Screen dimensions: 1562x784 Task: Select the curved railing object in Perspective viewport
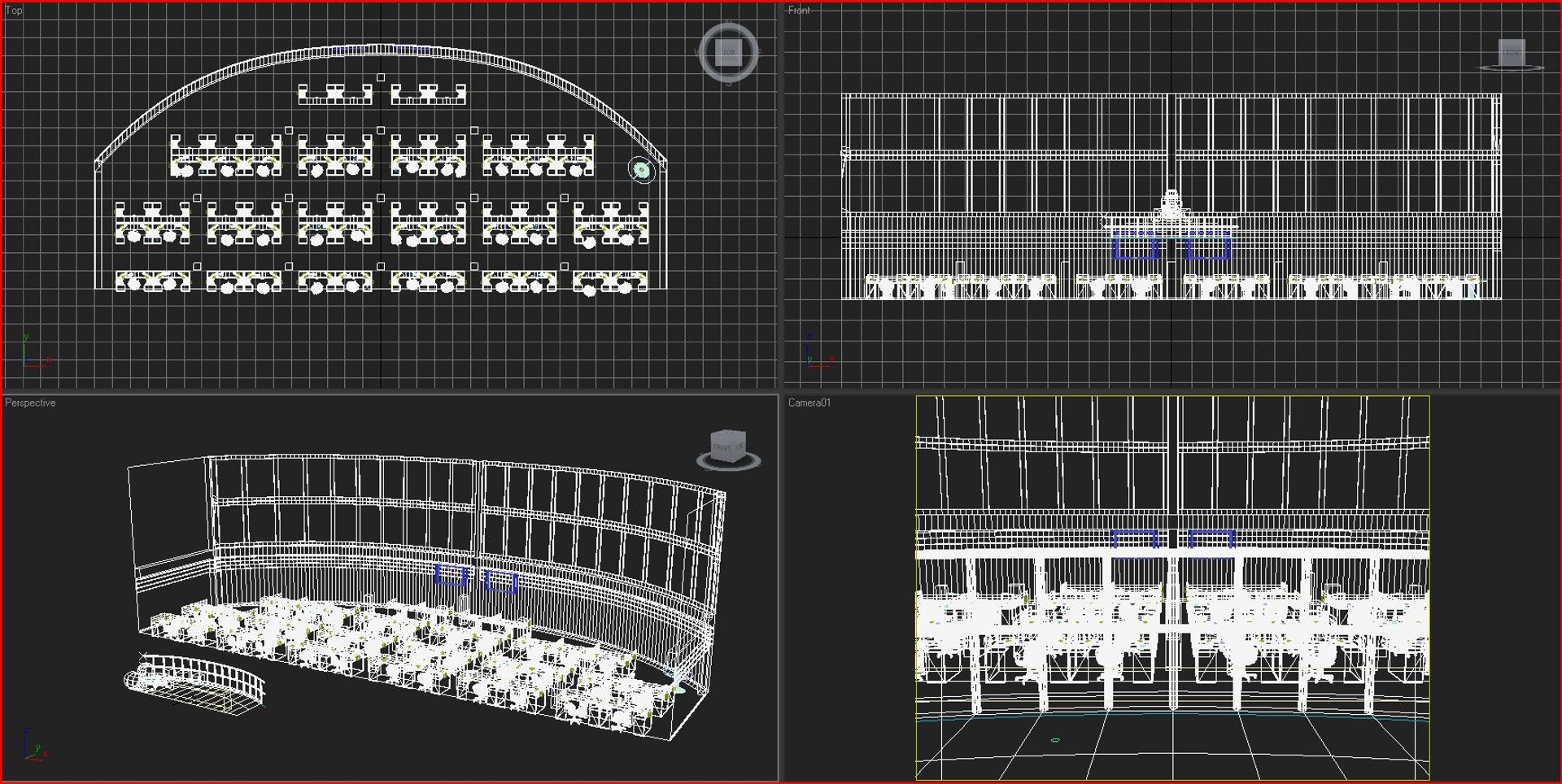click(x=194, y=683)
